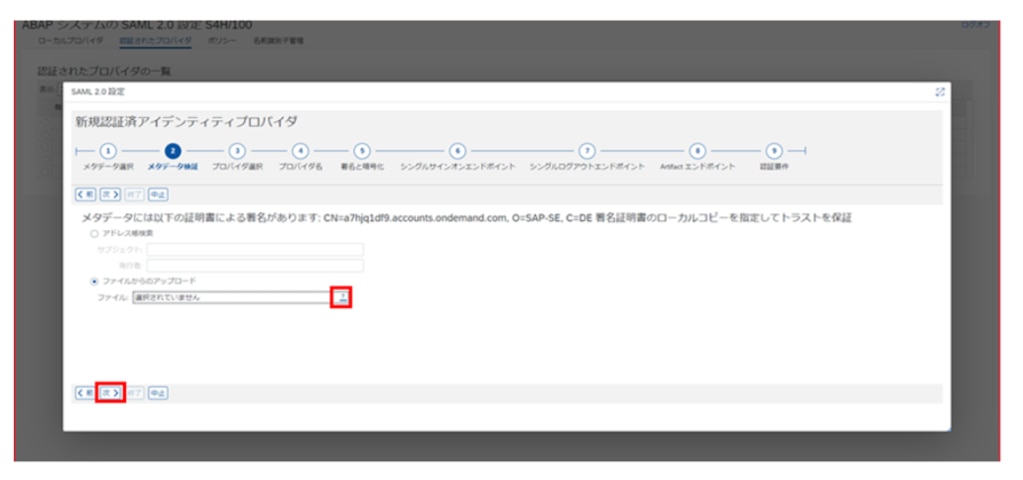Click the bottom 前 (Back) button
Viewport: 1023px width, 480px height.
pos(86,393)
